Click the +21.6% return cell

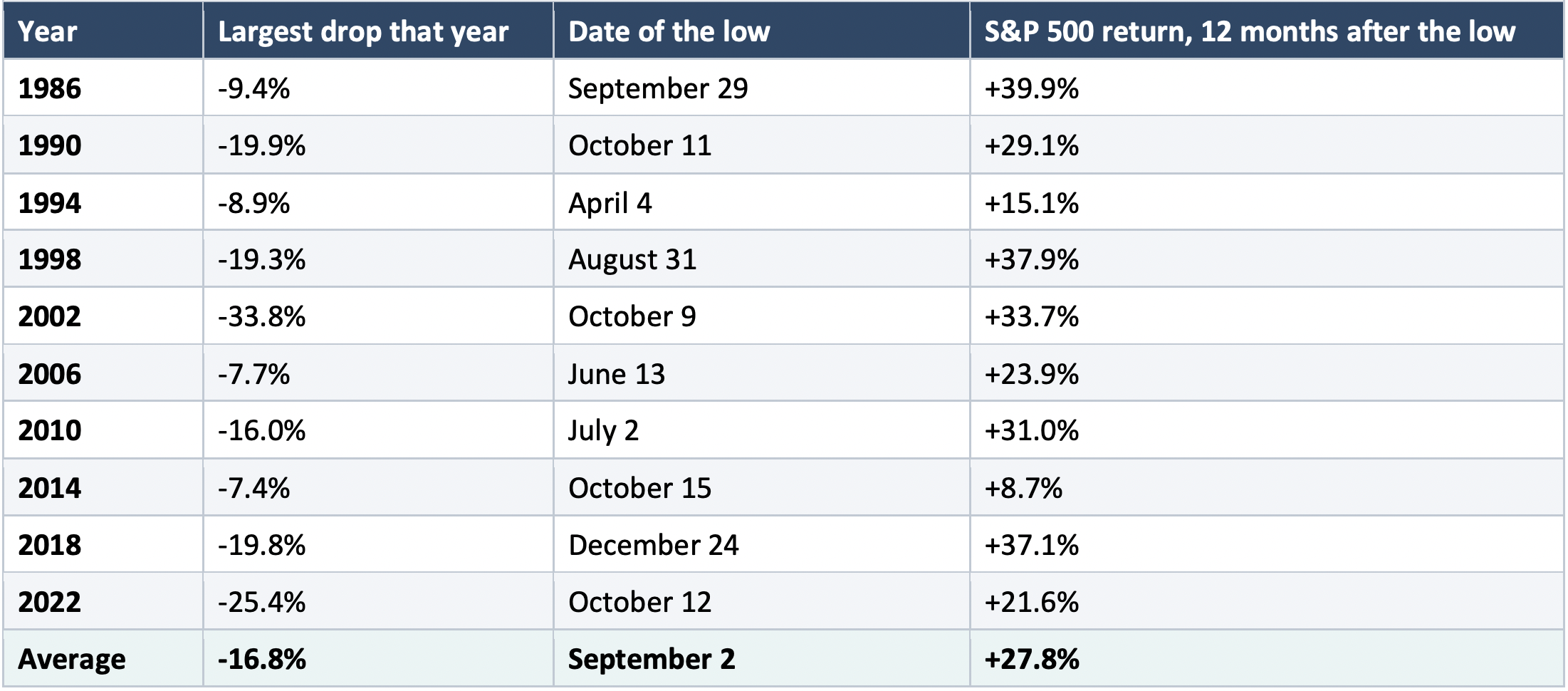pyautogui.click(x=1267, y=602)
